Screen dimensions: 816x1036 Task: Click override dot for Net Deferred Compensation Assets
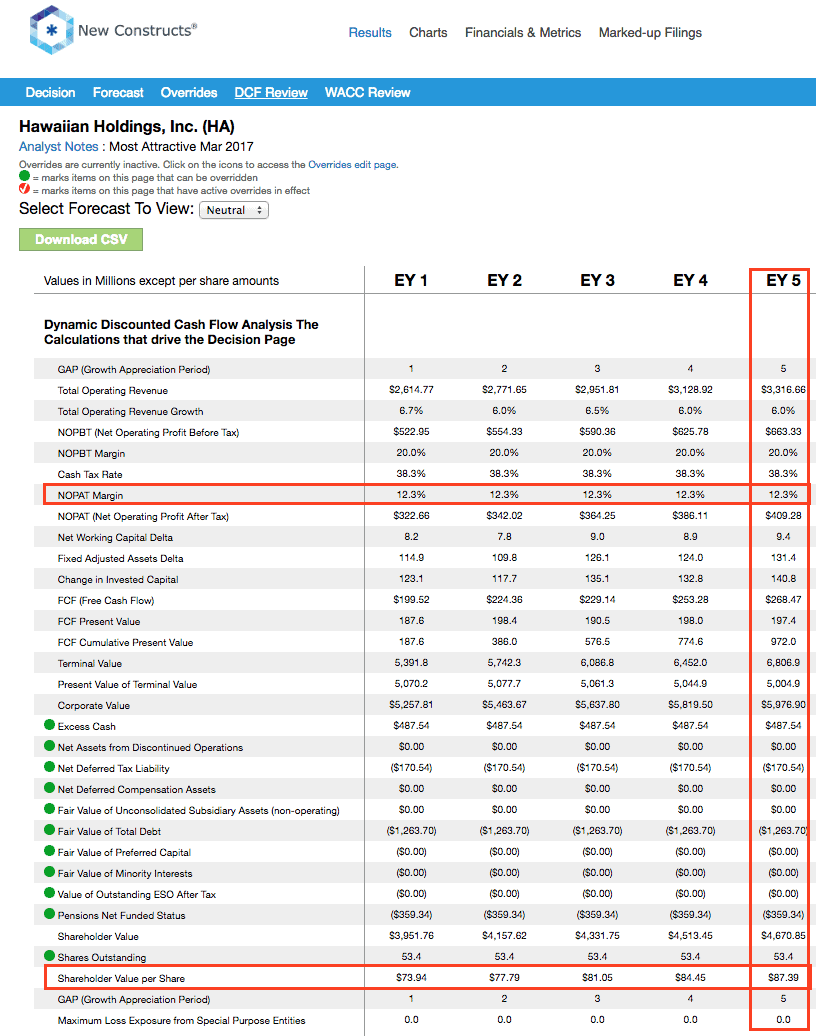[49, 788]
